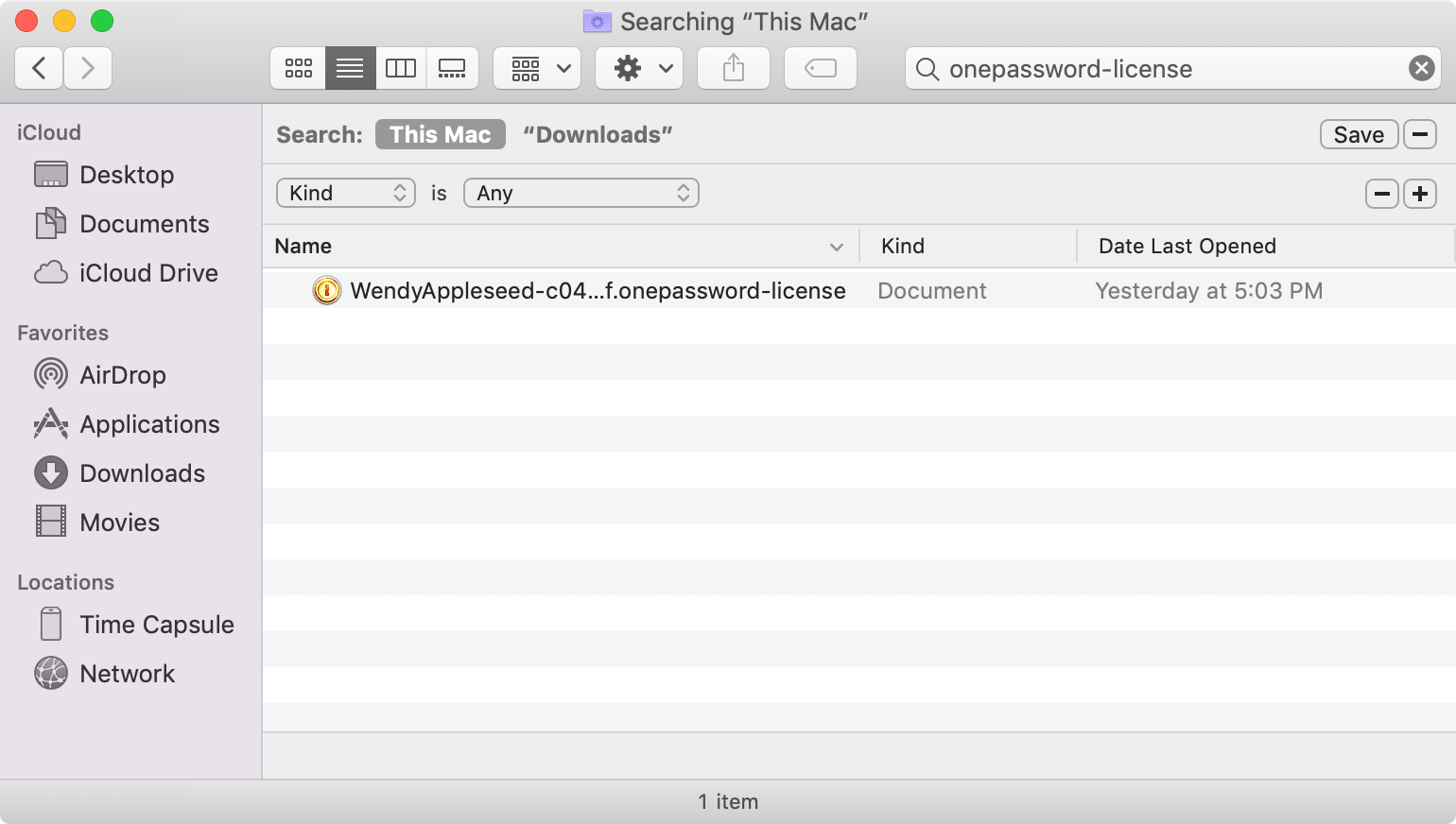Viewport: 1456px width, 824px height.
Task: Click the Locations sidebar section header
Action: (x=65, y=582)
